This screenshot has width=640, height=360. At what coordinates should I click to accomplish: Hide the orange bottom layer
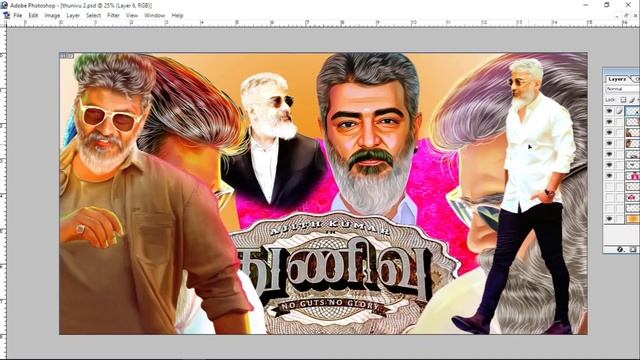click(x=609, y=219)
